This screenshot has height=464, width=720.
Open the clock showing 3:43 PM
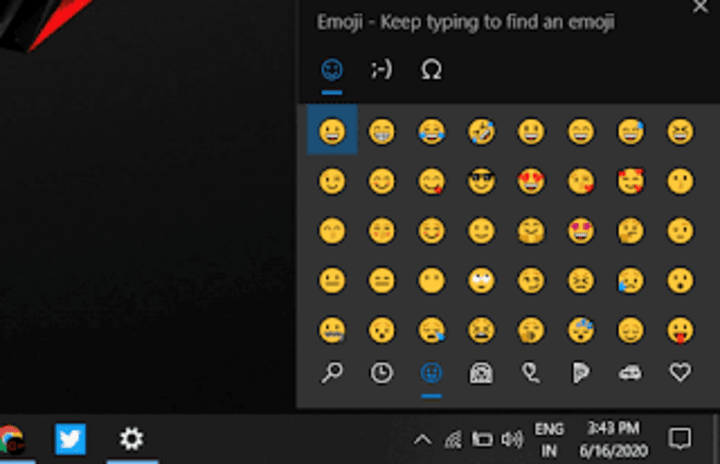tap(613, 440)
